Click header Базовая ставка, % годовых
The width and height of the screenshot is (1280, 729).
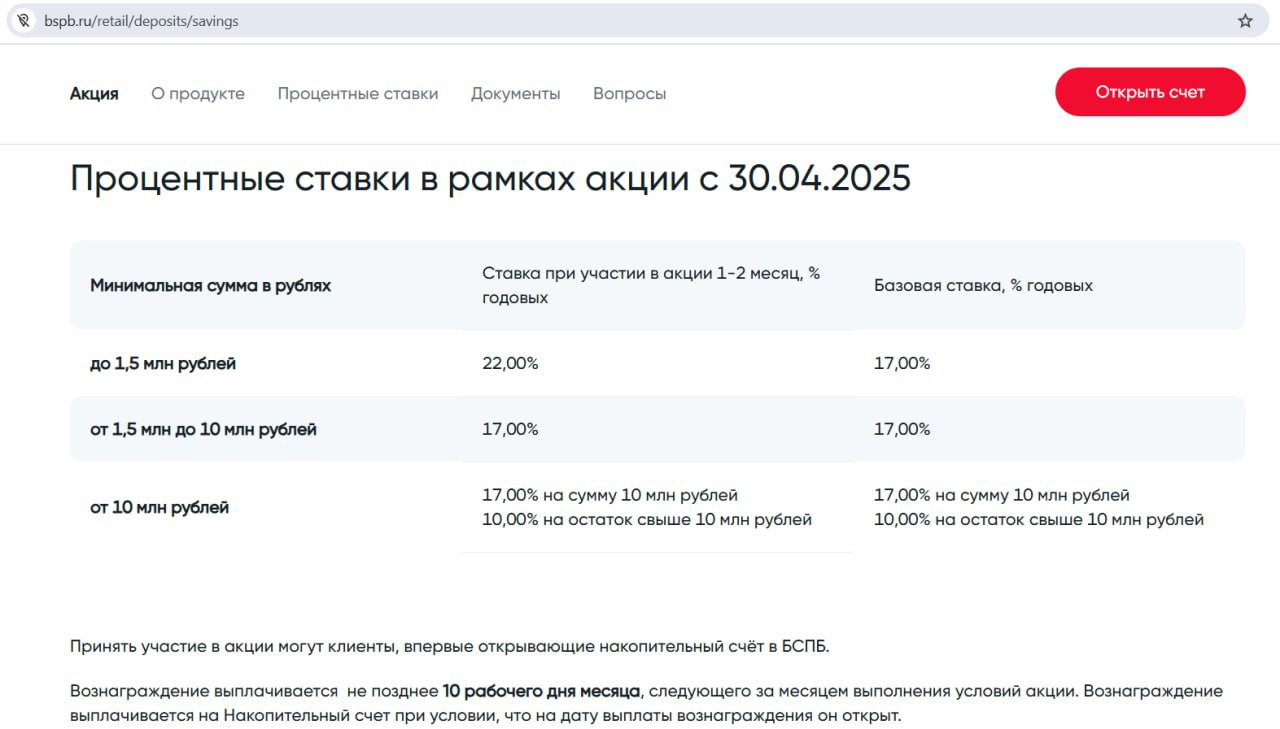click(x=983, y=285)
